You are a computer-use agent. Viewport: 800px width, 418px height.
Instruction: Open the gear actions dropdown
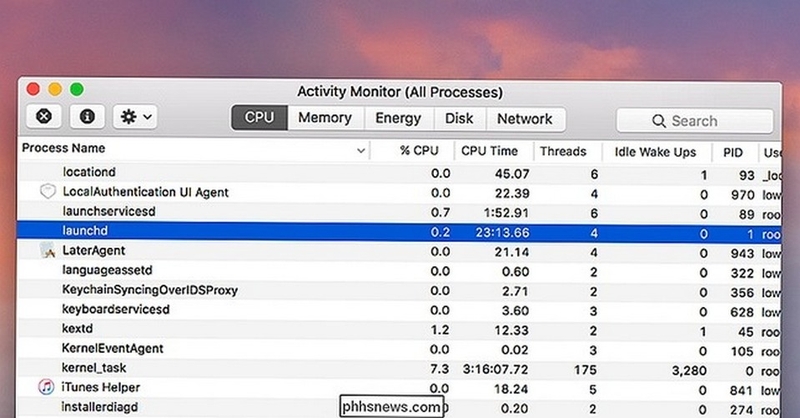135,117
